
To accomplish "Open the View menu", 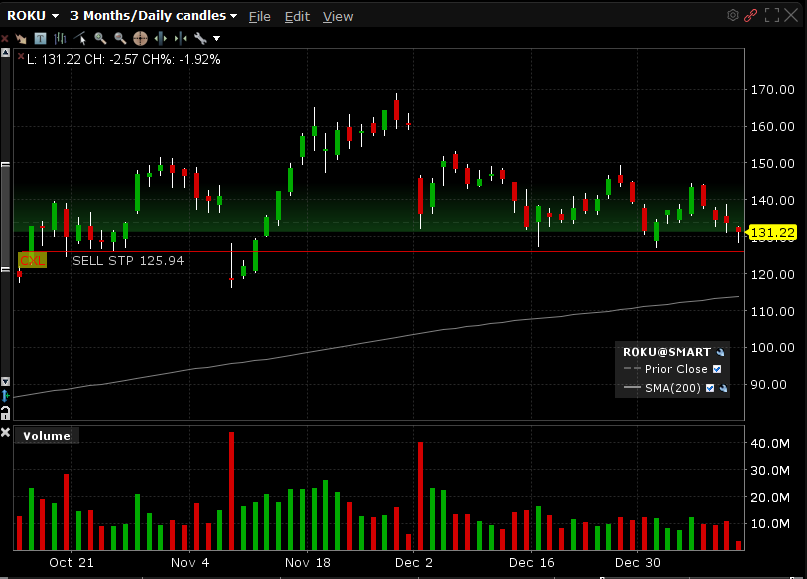I will click(x=338, y=16).
